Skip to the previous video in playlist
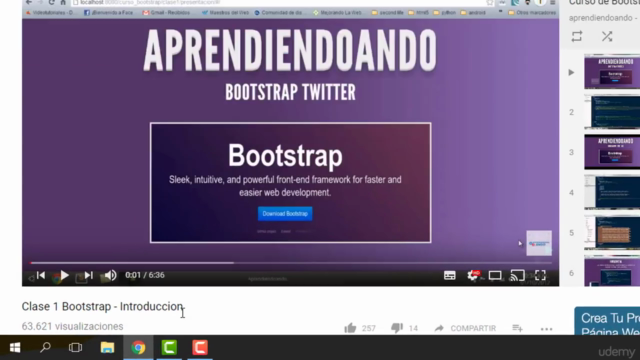The image size is (640, 360). (x=41, y=276)
